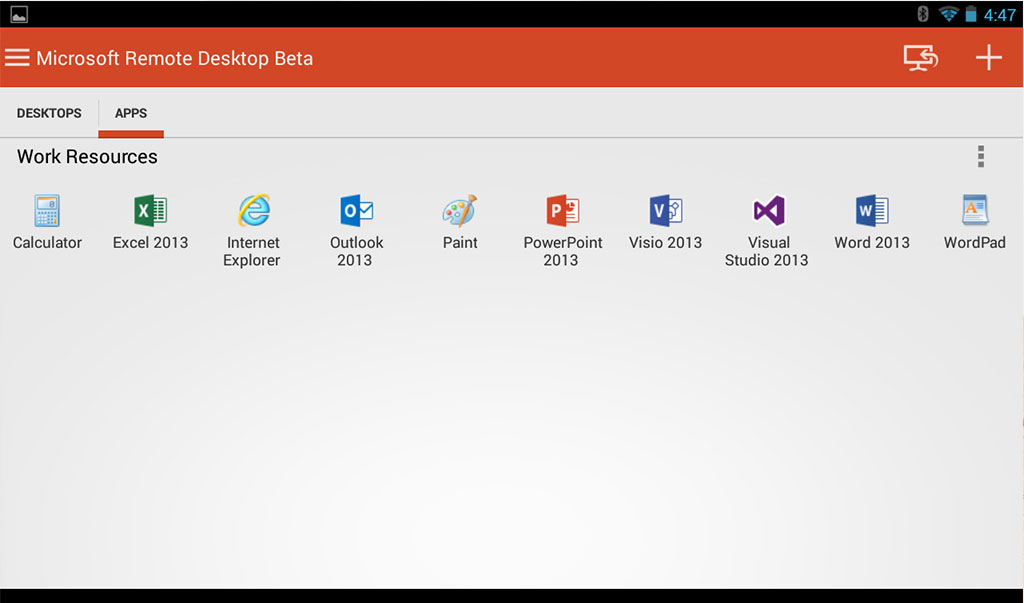
Task: Tap the picture notification icon
Action: (19, 14)
